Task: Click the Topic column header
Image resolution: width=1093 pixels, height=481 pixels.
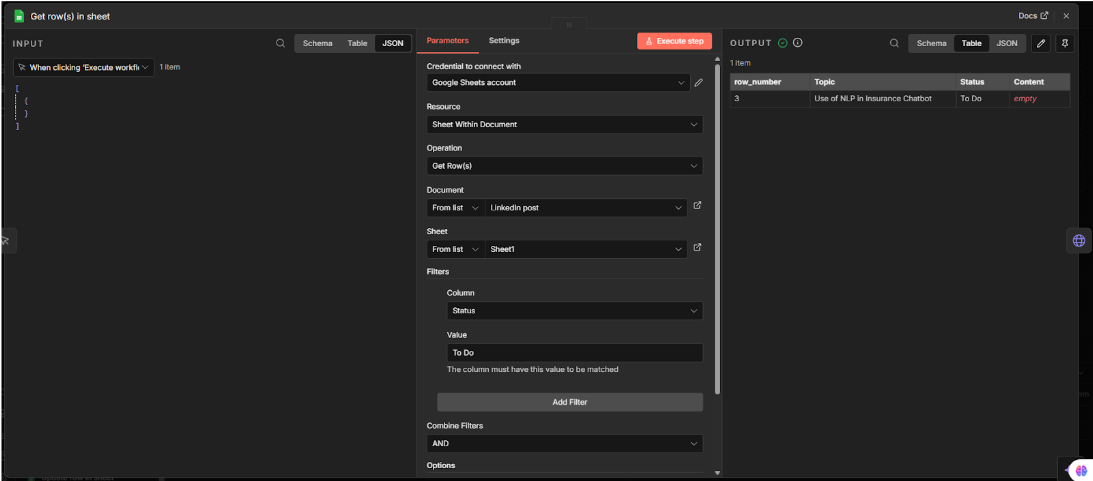Action: (883, 82)
